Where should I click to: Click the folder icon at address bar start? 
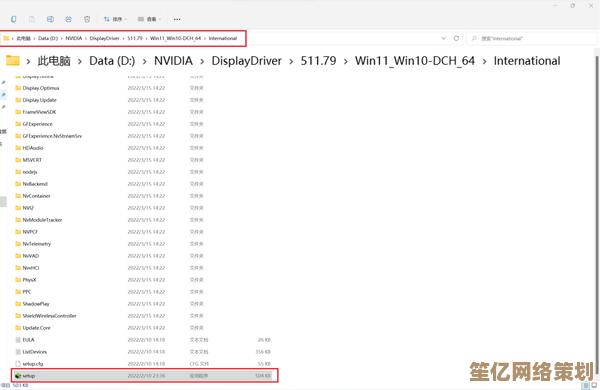6,38
